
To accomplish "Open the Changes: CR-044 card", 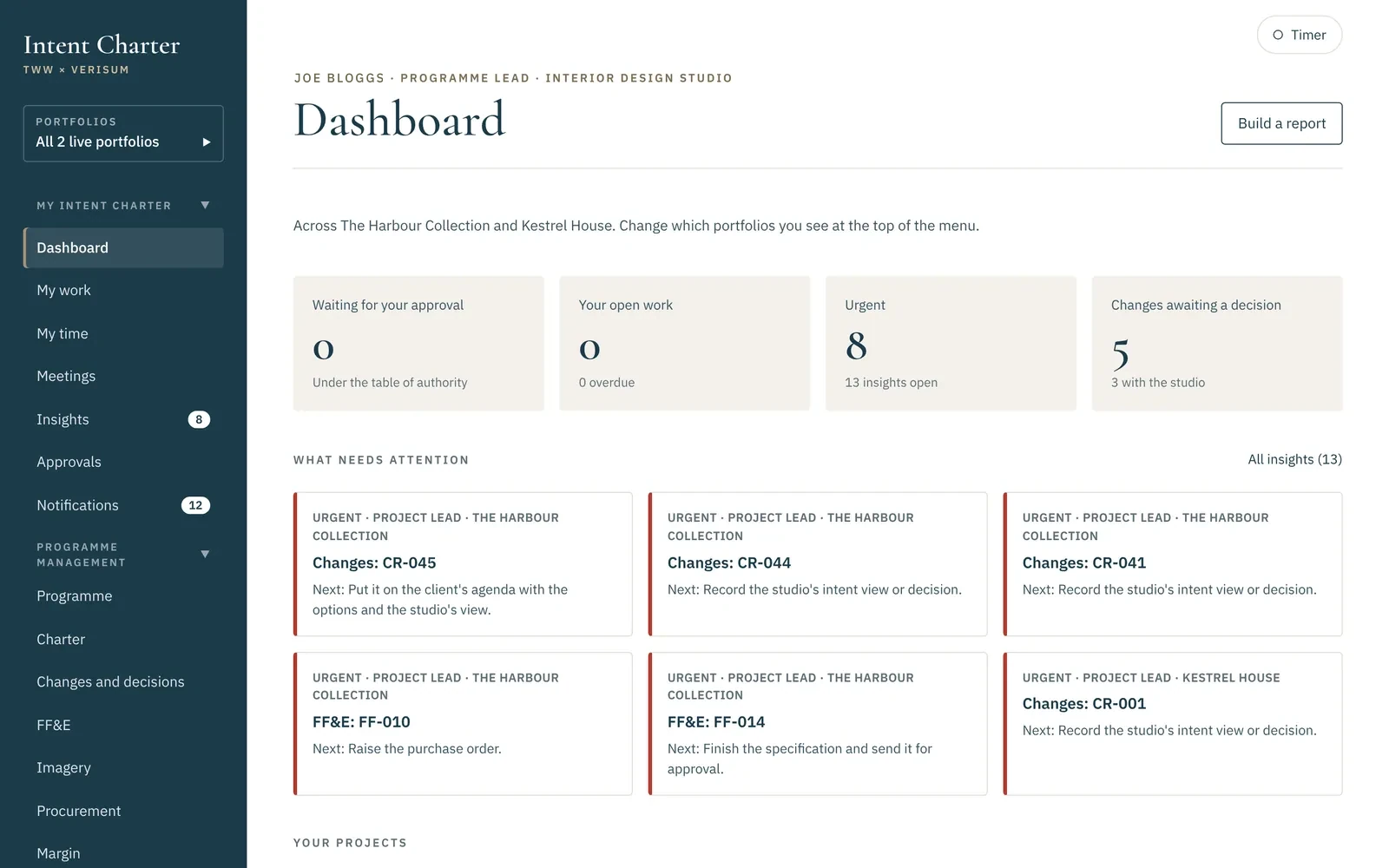I will [818, 564].
